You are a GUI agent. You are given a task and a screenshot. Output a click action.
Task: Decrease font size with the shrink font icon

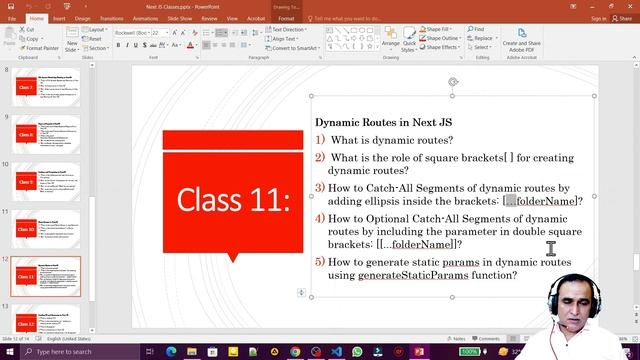click(x=183, y=33)
